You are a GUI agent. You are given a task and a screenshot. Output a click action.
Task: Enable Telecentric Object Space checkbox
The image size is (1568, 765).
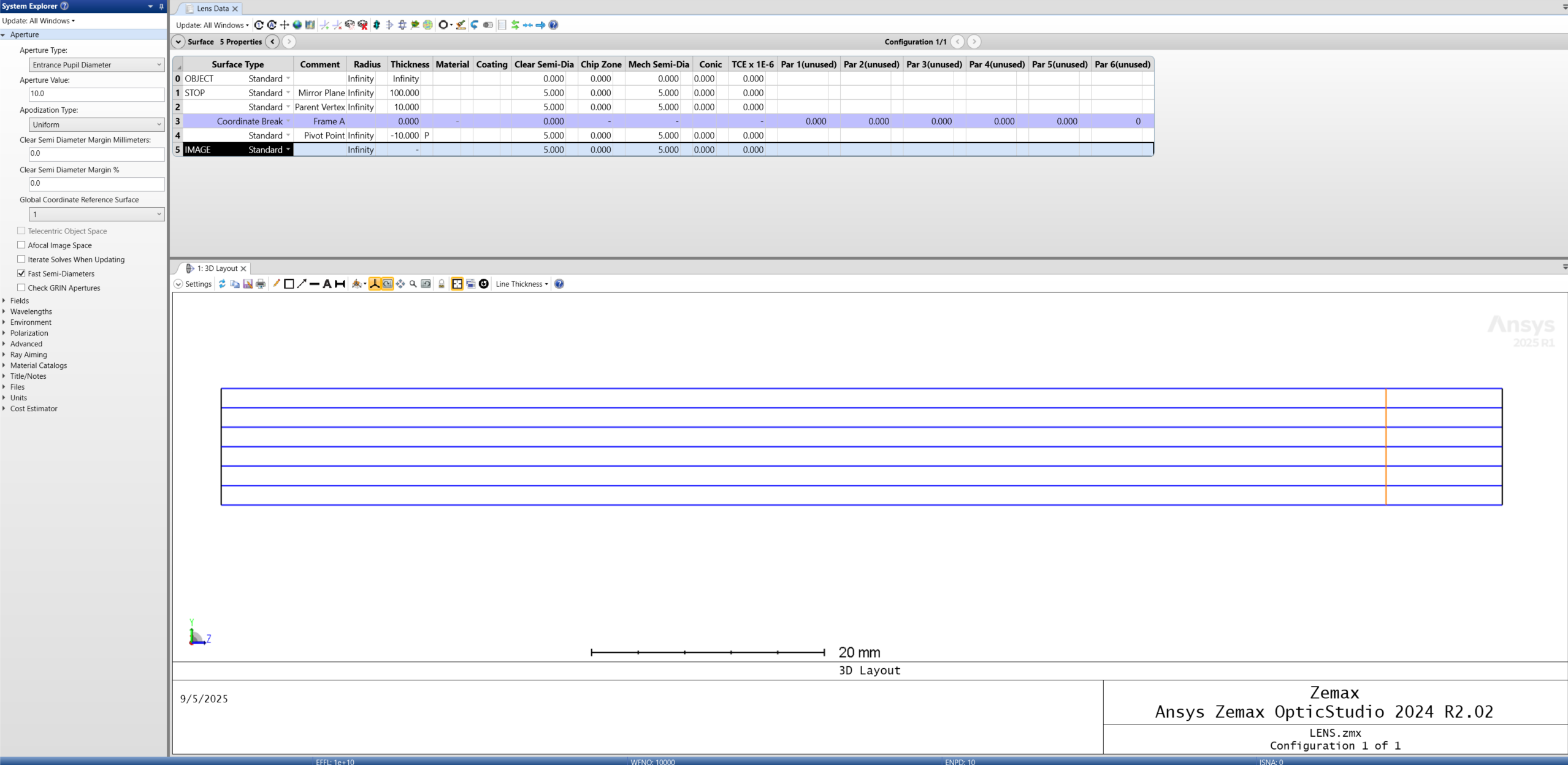click(x=21, y=231)
